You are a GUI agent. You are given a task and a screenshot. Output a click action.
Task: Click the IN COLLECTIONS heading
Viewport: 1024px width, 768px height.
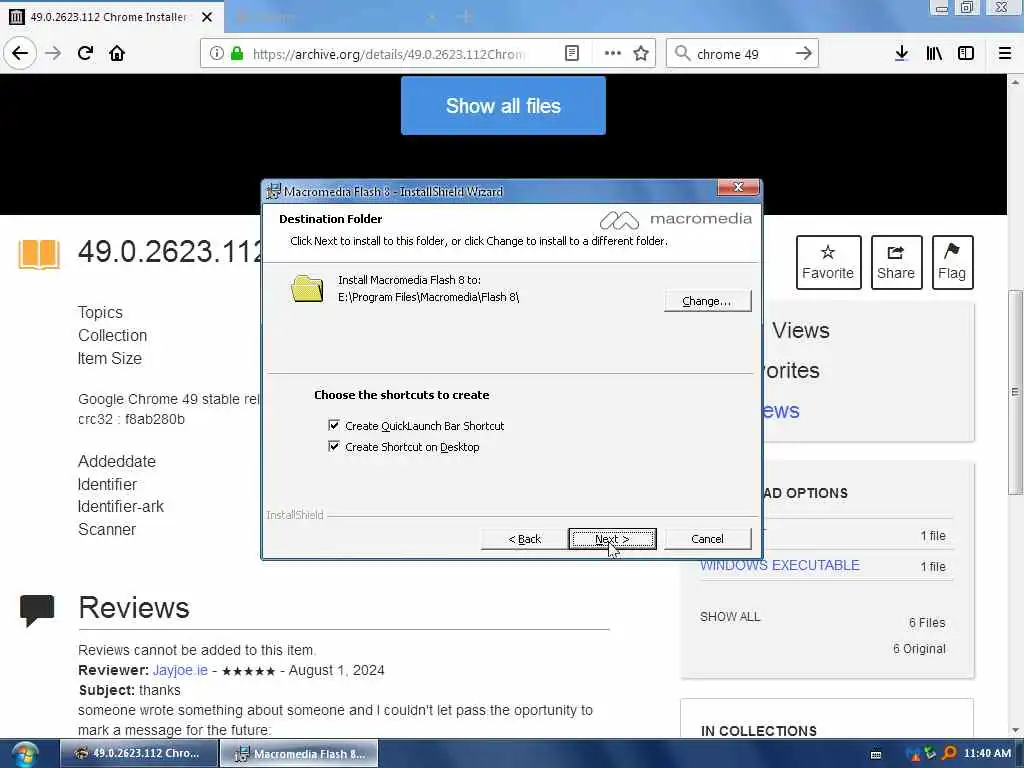[758, 731]
